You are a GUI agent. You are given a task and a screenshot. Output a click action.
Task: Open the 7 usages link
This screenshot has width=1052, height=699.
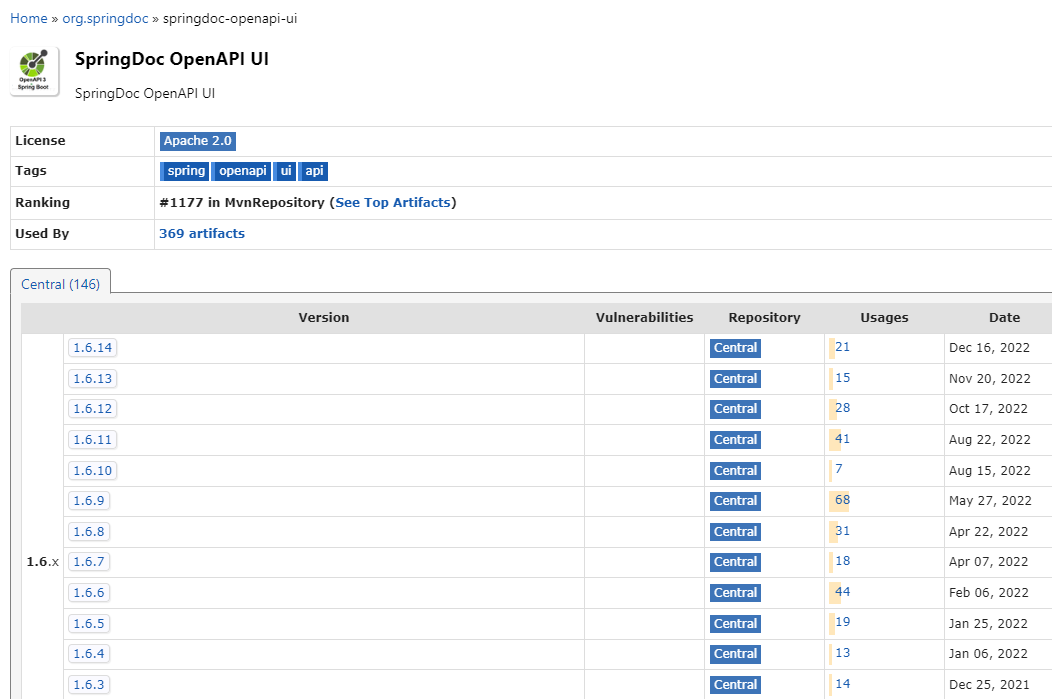tap(839, 470)
